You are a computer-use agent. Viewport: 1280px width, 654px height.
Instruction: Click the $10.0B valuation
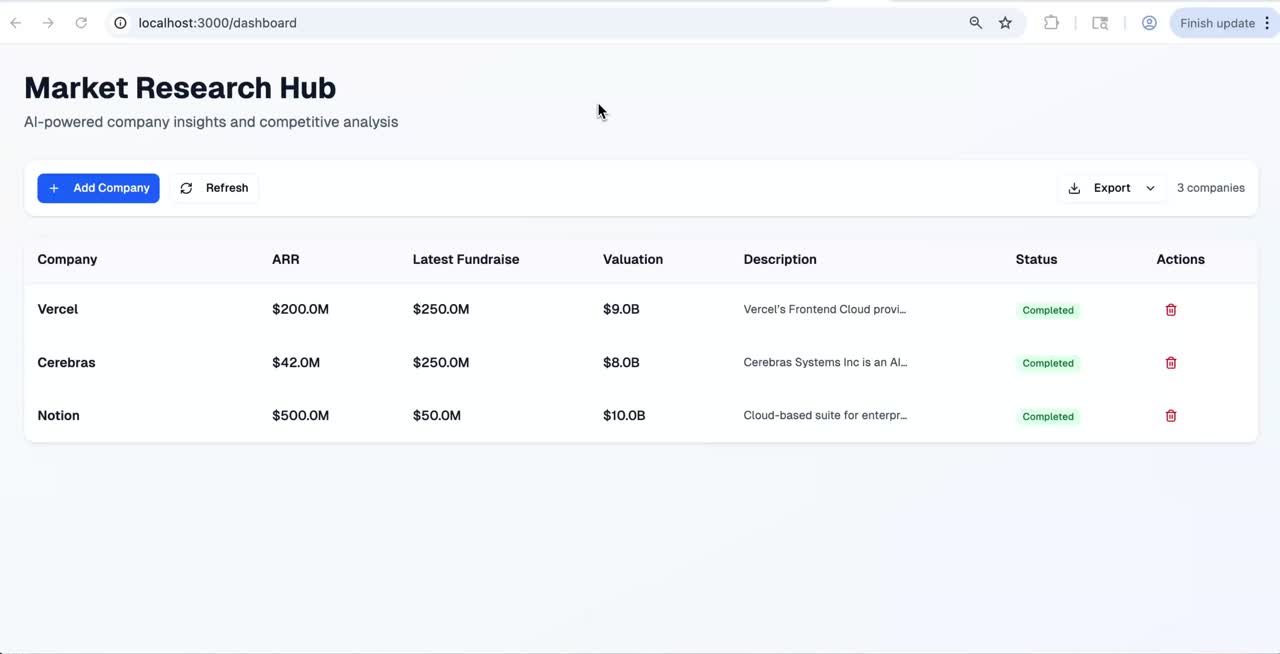click(x=624, y=415)
